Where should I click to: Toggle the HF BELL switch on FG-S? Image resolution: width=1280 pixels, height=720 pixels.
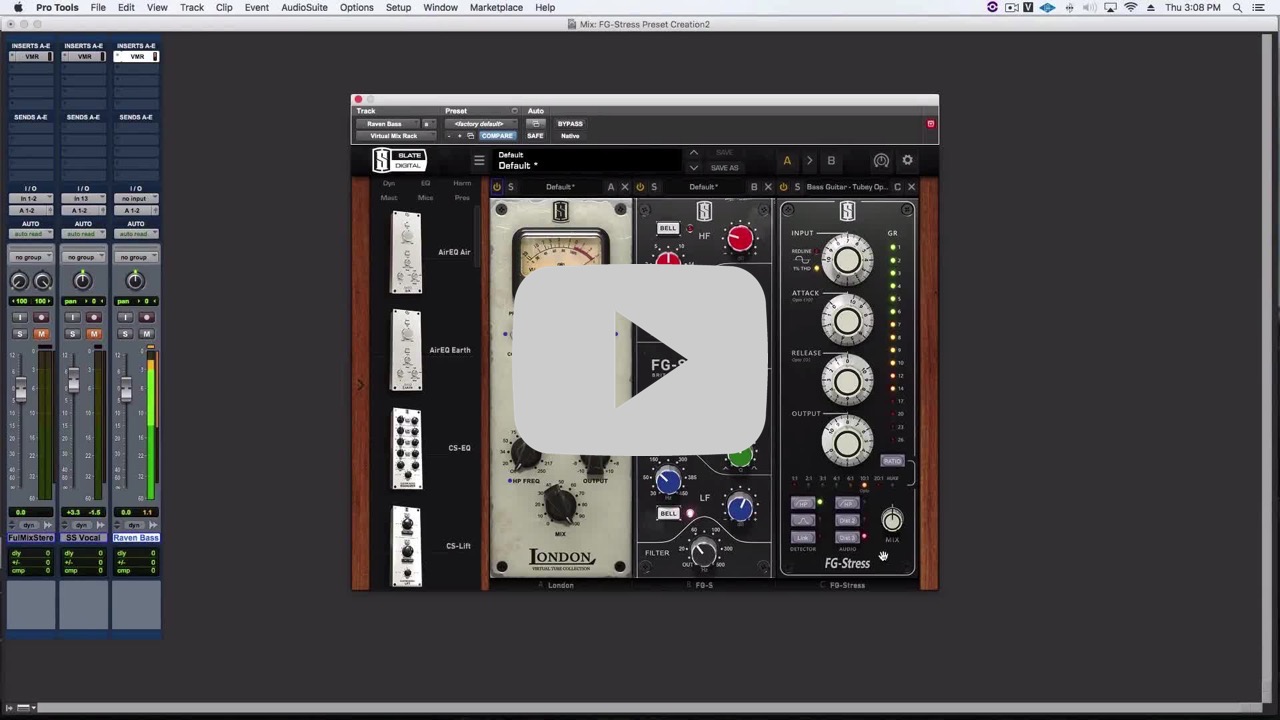click(668, 228)
